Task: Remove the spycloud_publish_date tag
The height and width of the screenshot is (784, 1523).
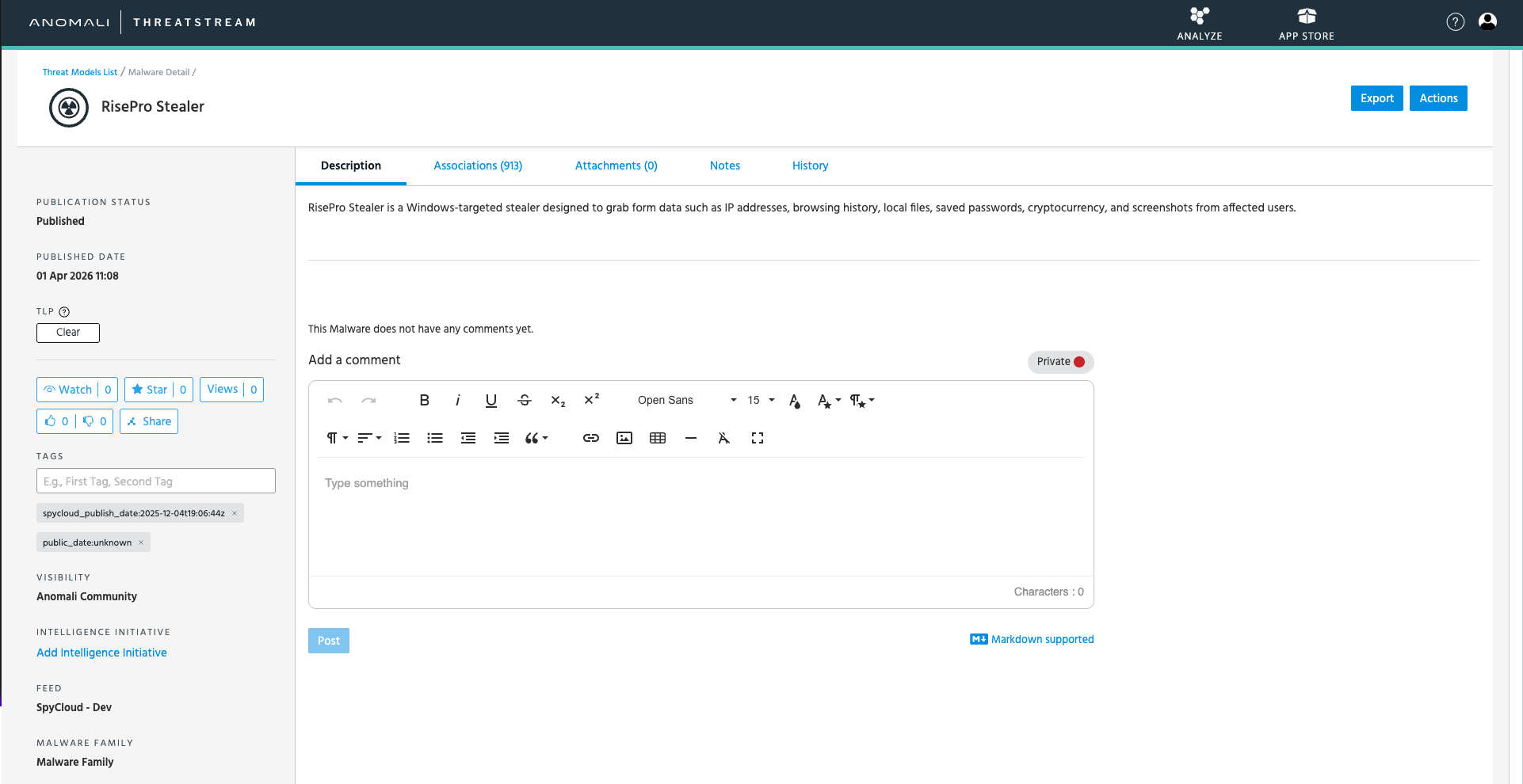Action: pos(235,513)
